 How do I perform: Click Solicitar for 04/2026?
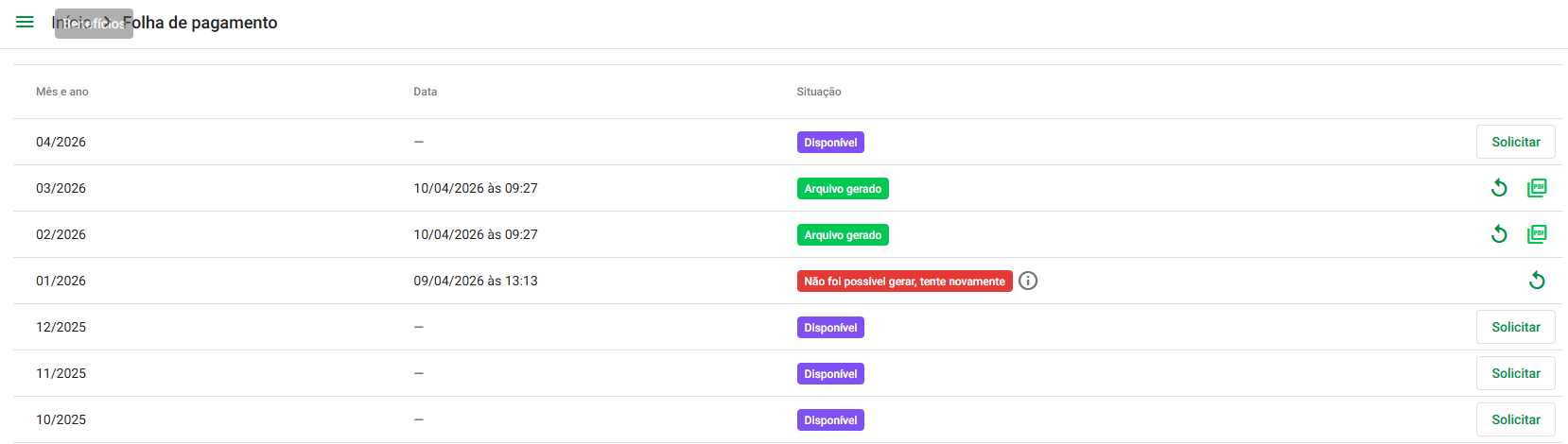pyautogui.click(x=1516, y=142)
